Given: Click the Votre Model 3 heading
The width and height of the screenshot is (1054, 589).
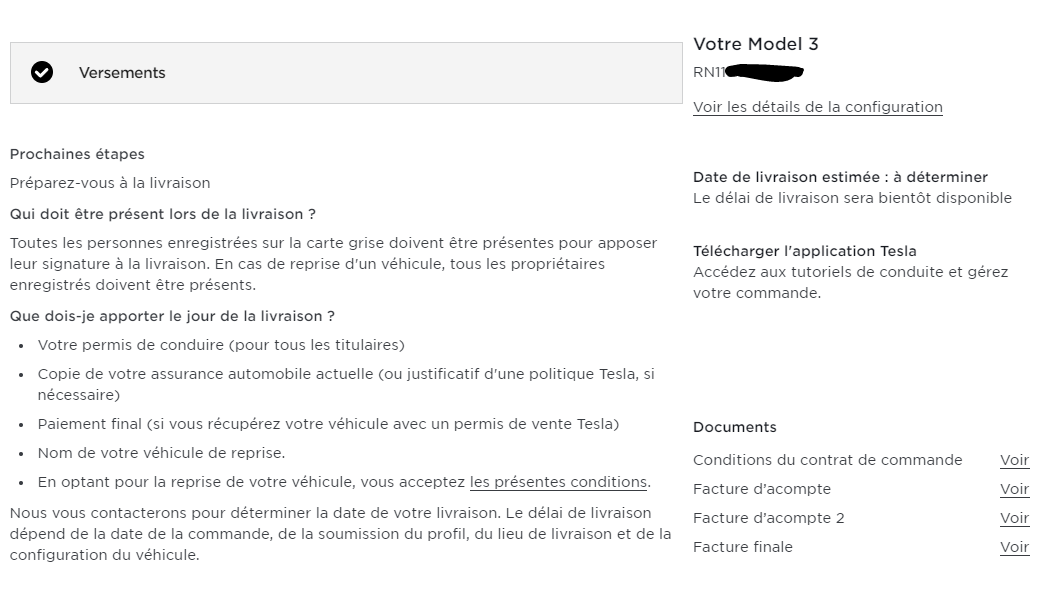Looking at the screenshot, I should click(756, 44).
